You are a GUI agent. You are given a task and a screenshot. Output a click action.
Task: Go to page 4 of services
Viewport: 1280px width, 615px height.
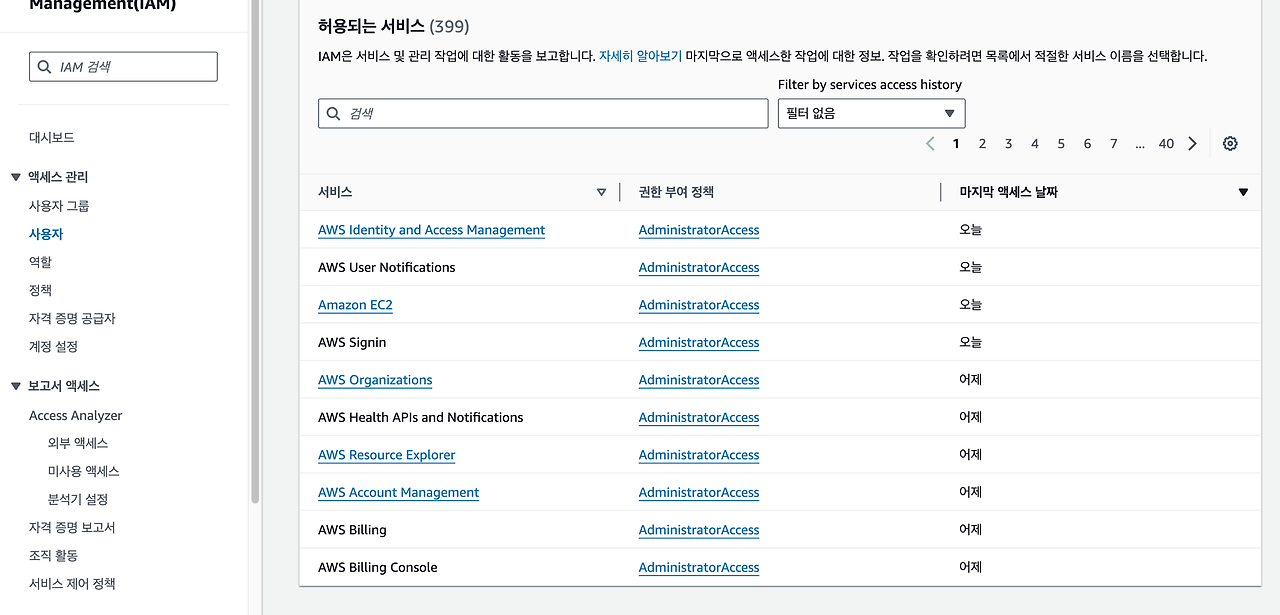pos(1035,143)
